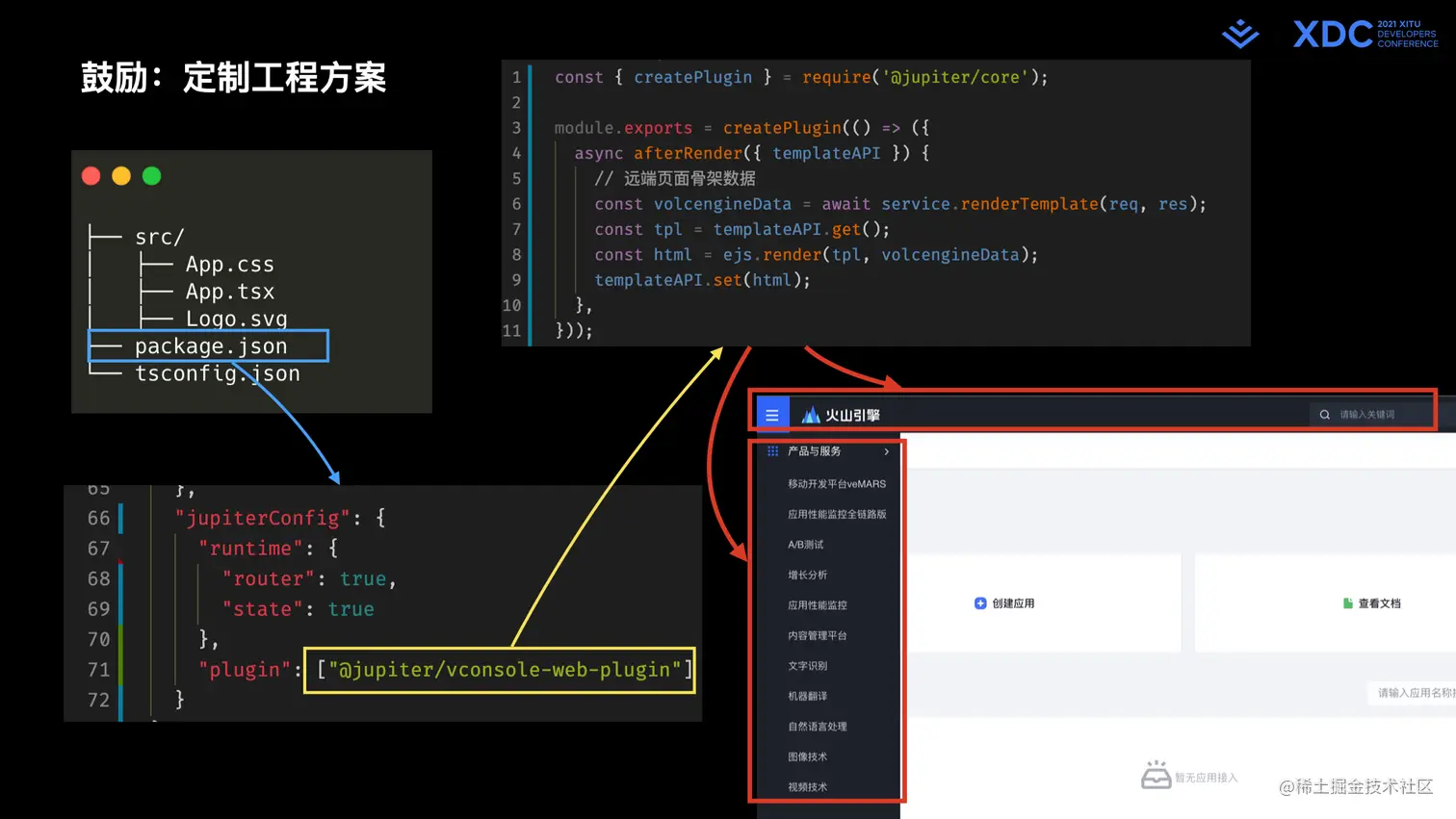Open 自然语言处理 in the sidebar
The image size is (1456, 819).
click(x=818, y=727)
